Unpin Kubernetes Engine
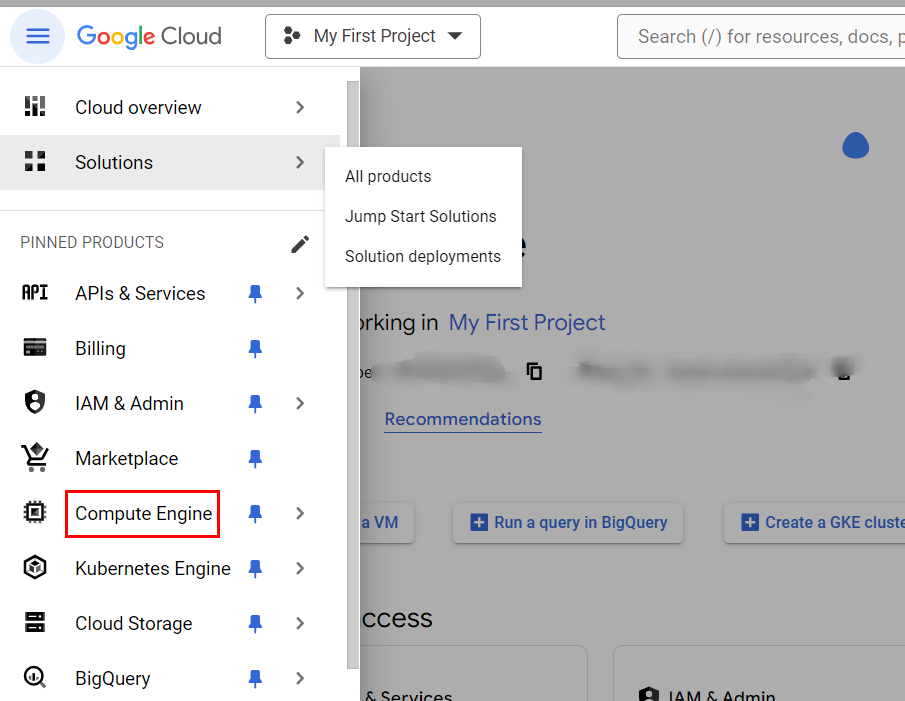Viewport: 905px width, 701px height. (x=255, y=568)
